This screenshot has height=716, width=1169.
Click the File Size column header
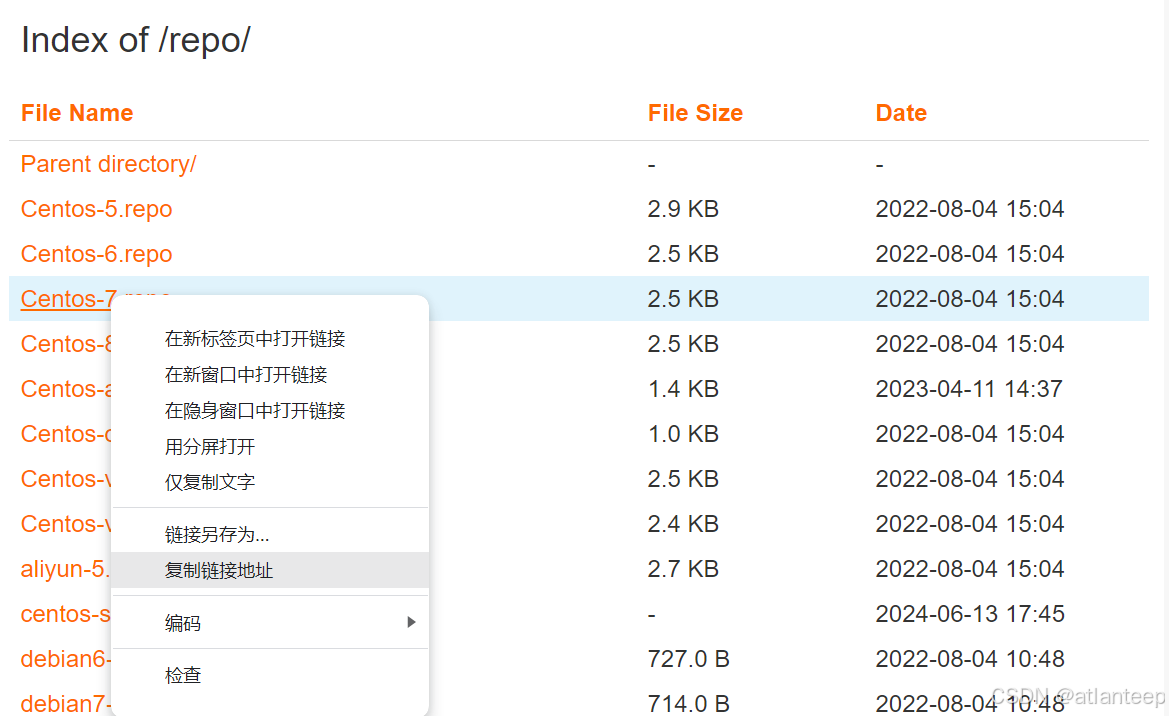(x=695, y=113)
